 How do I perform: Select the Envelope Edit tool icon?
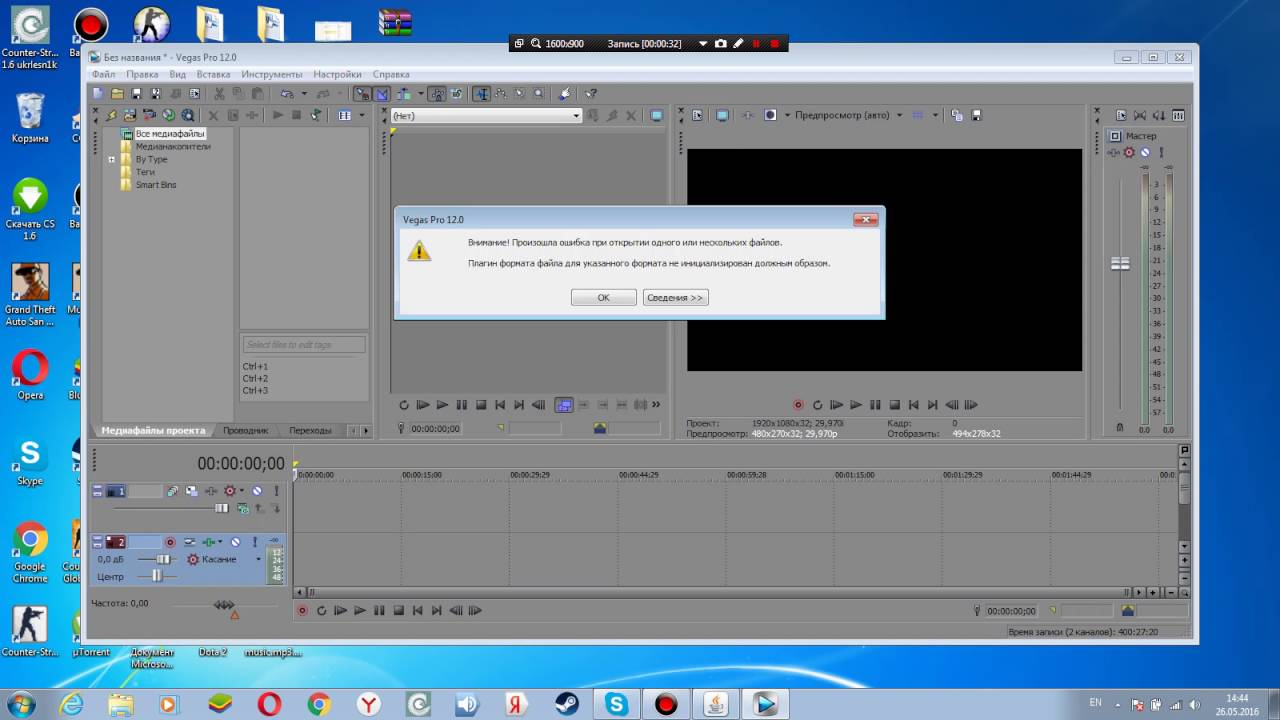[x=501, y=93]
